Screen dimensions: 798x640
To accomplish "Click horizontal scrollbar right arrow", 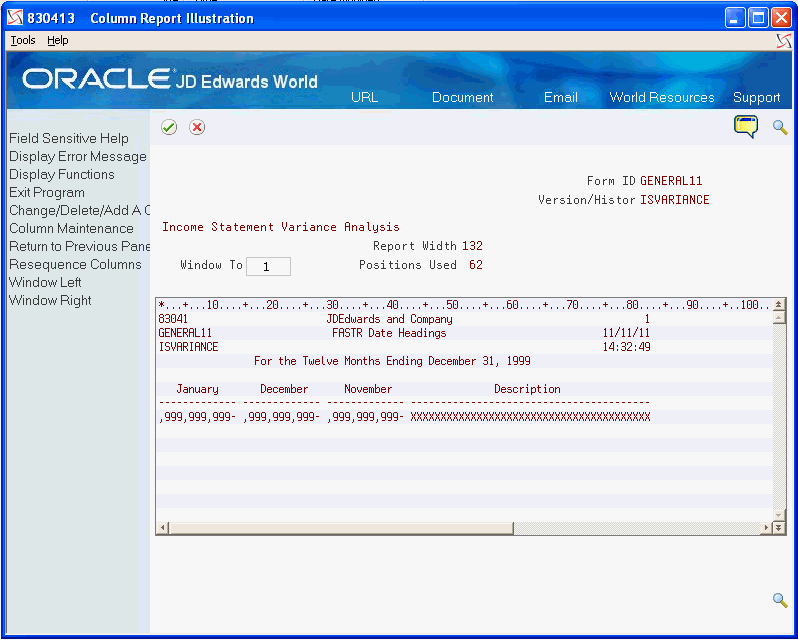I will [766, 528].
